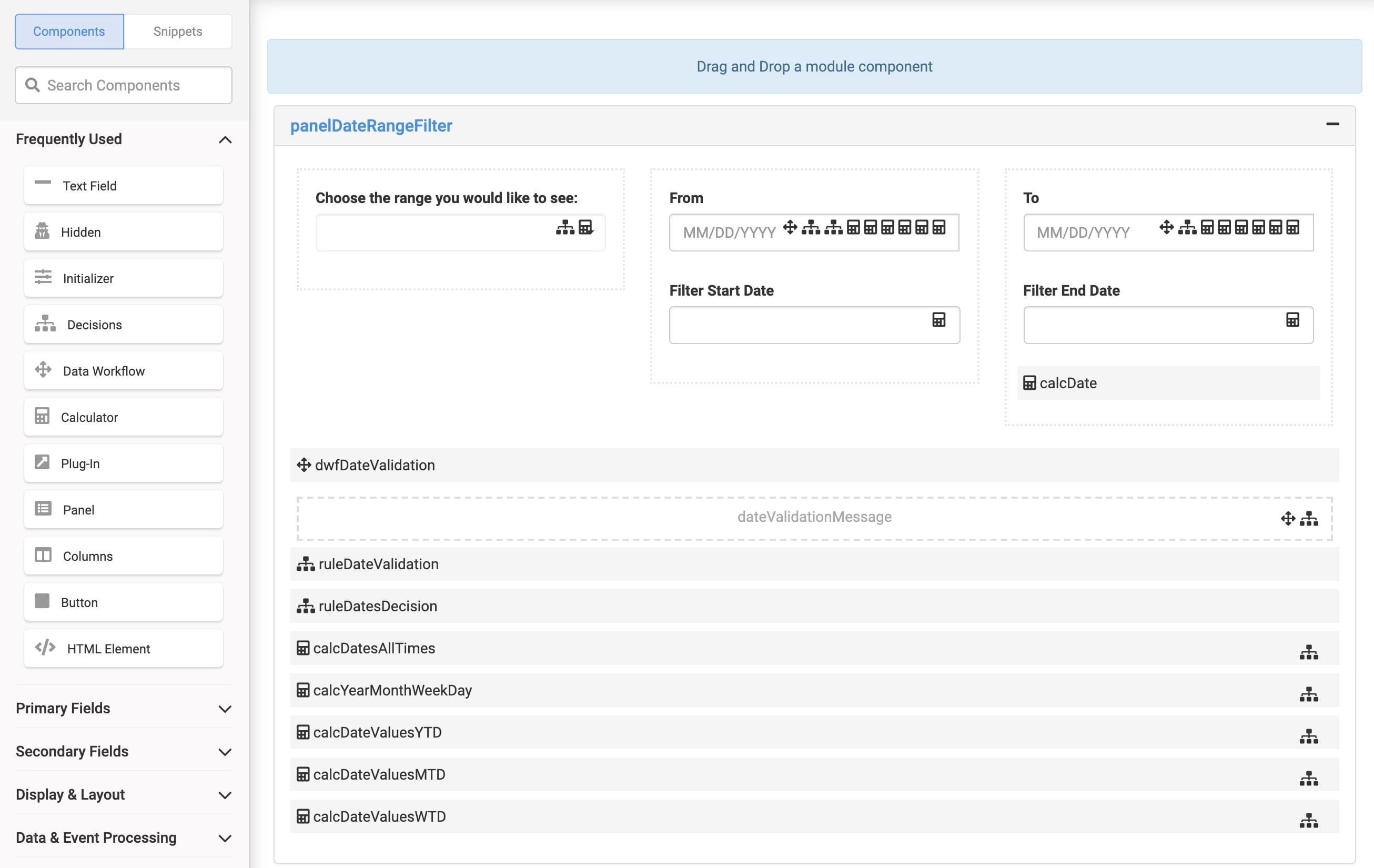The width and height of the screenshot is (1374, 868).
Task: Click the search magnifier icon
Action: (x=33, y=85)
